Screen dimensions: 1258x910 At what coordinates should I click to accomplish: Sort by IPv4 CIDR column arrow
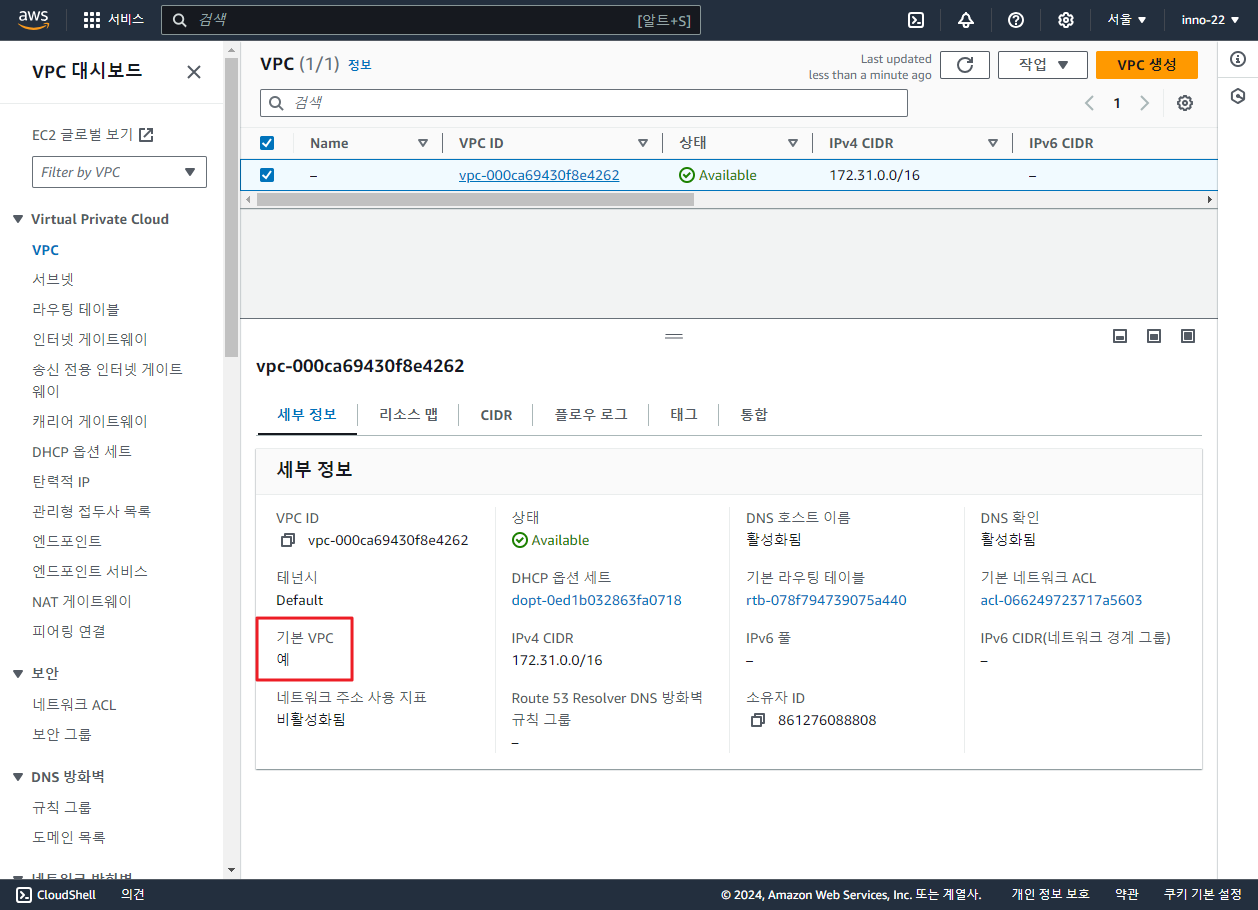(992, 143)
